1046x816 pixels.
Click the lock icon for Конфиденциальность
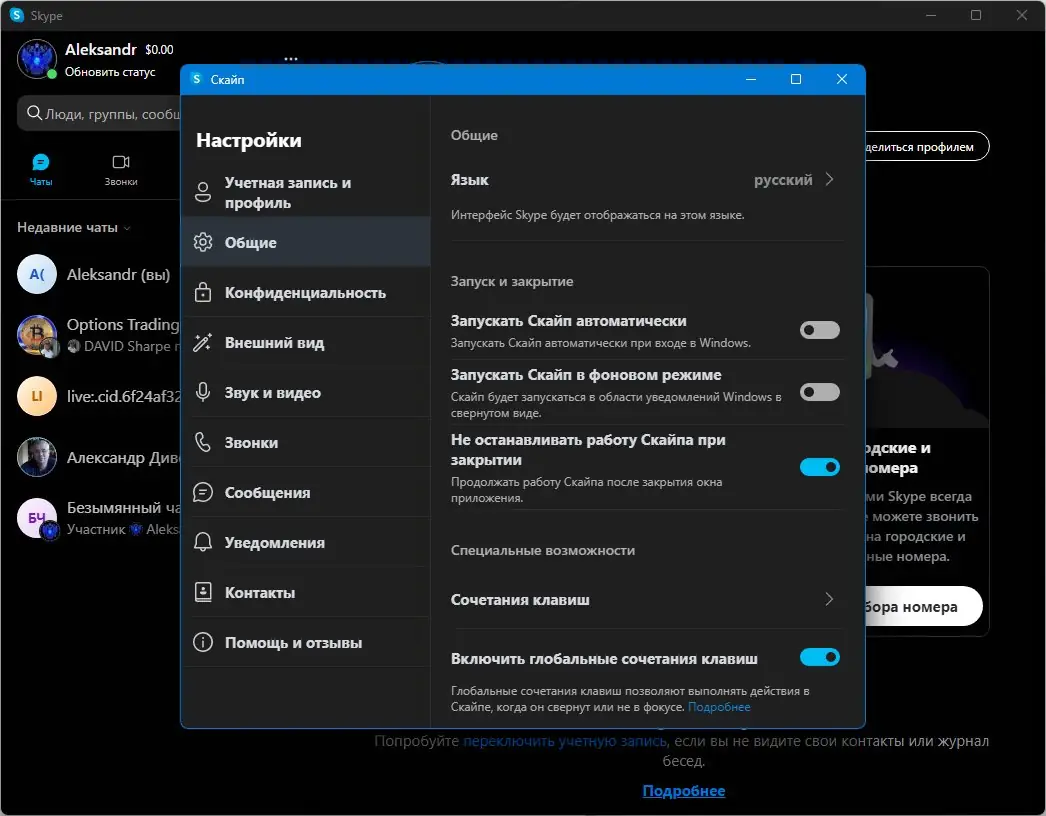coord(203,292)
